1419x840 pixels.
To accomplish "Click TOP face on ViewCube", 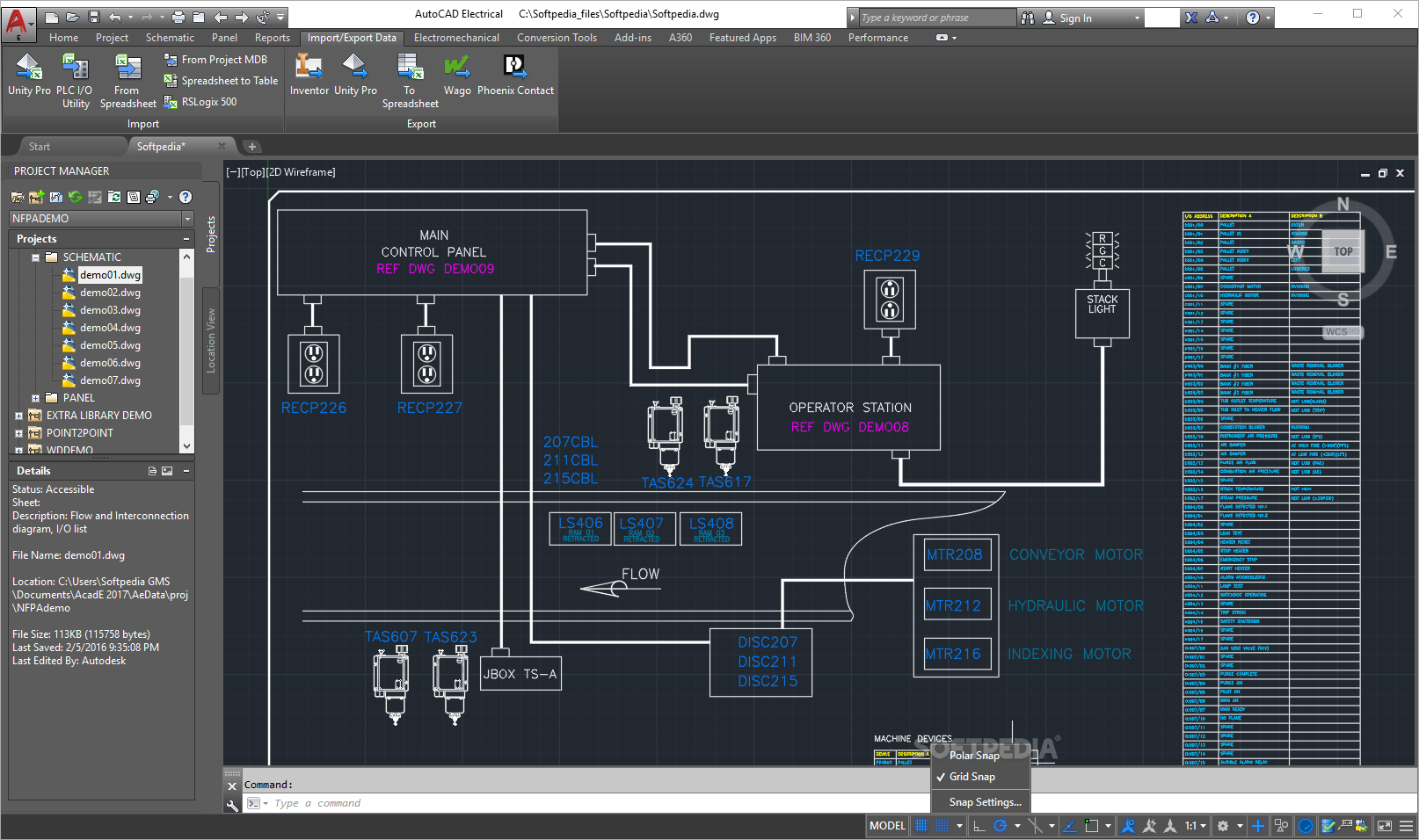I will tap(1343, 251).
